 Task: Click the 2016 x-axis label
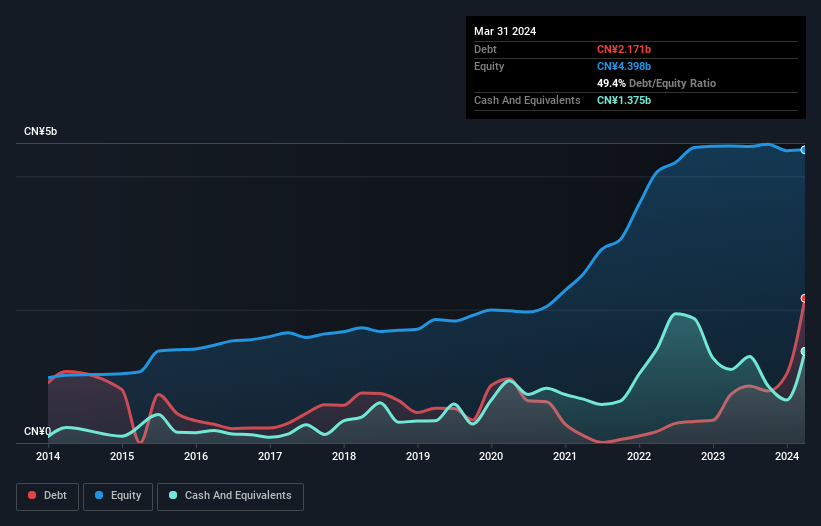196,456
